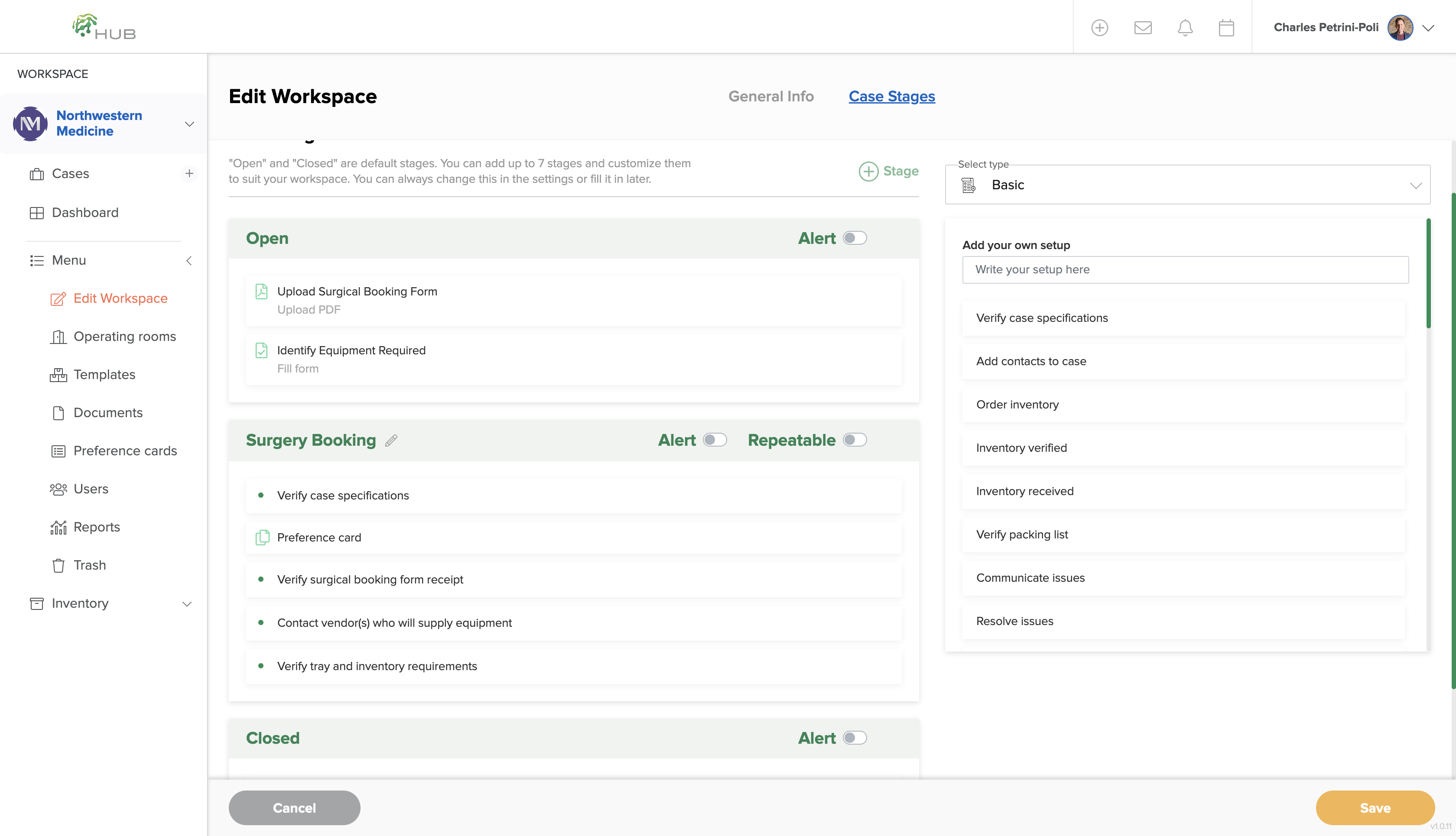
Task: Click the Preference cards sidebar icon
Action: pos(58,451)
